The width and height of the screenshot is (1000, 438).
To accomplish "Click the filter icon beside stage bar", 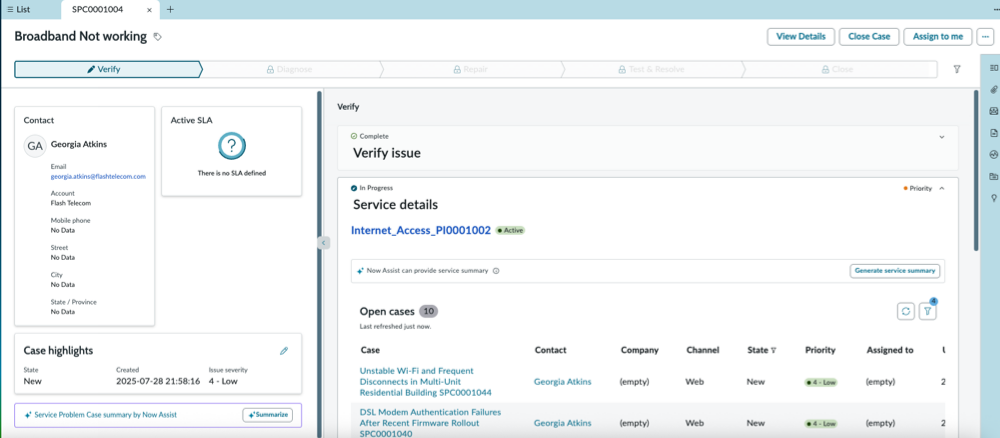I will click(x=957, y=69).
